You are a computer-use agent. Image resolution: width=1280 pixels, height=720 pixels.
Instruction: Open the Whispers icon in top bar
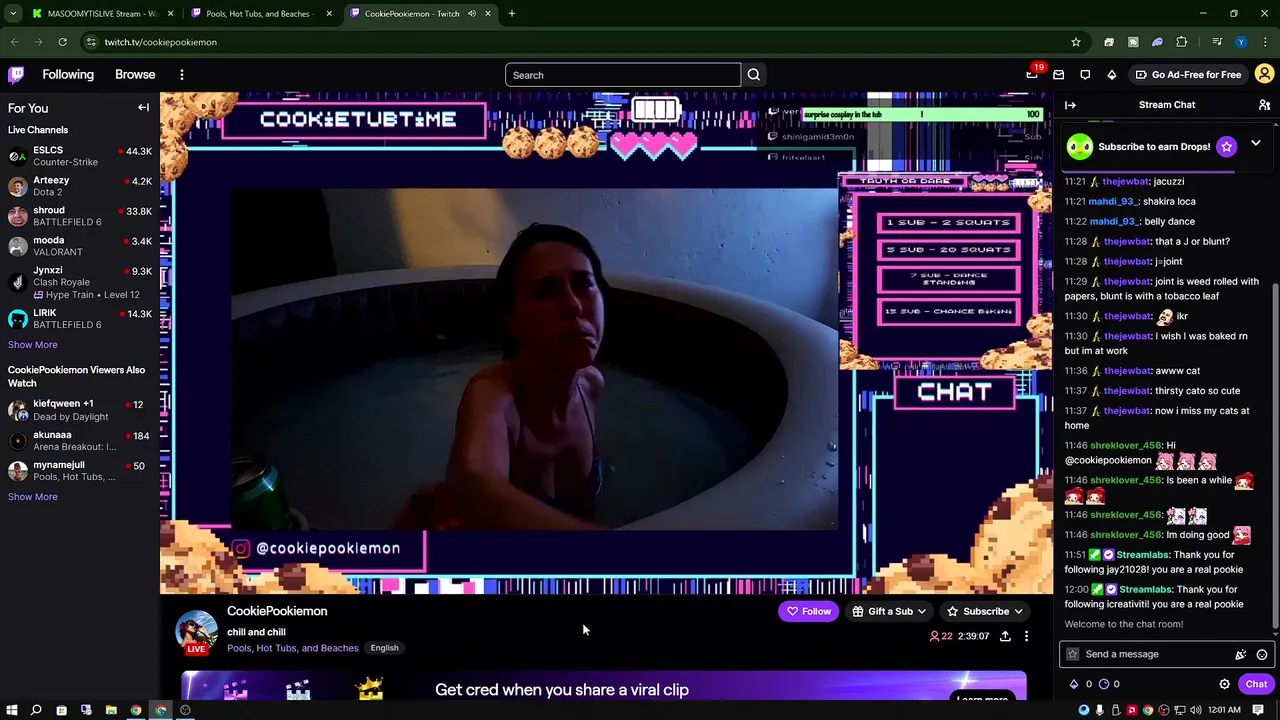tap(1058, 75)
